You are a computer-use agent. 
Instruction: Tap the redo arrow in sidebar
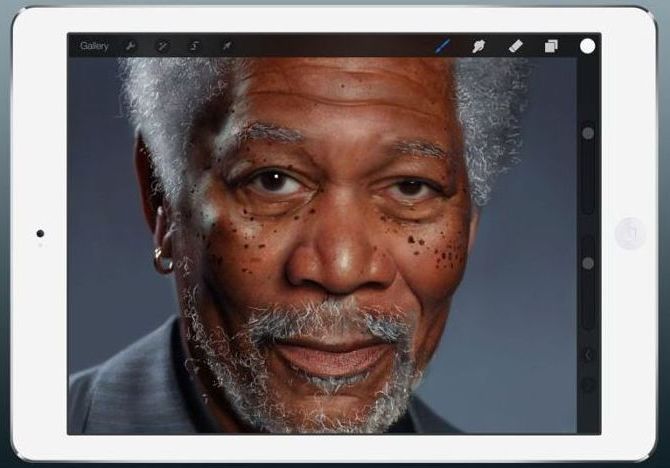point(588,384)
